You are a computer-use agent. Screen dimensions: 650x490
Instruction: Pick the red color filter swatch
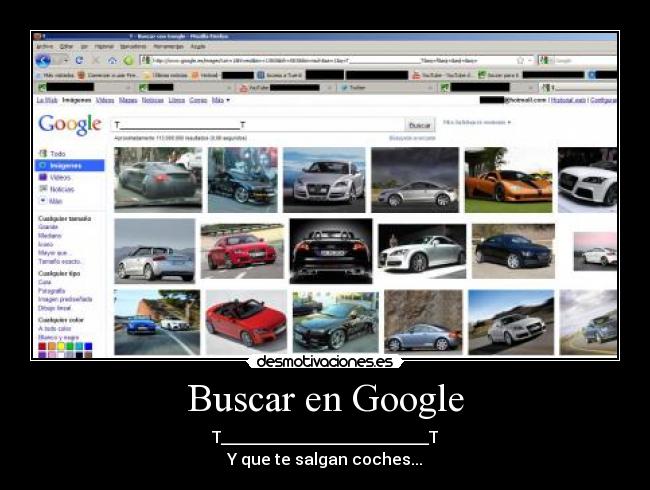tap(42, 347)
